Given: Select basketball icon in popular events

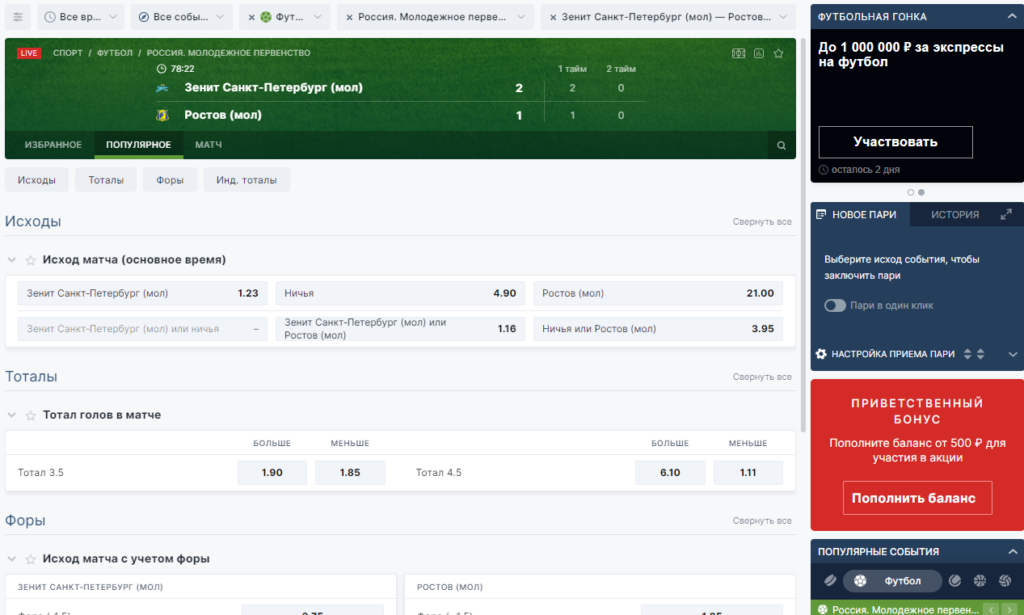Looking at the screenshot, I should [980, 580].
